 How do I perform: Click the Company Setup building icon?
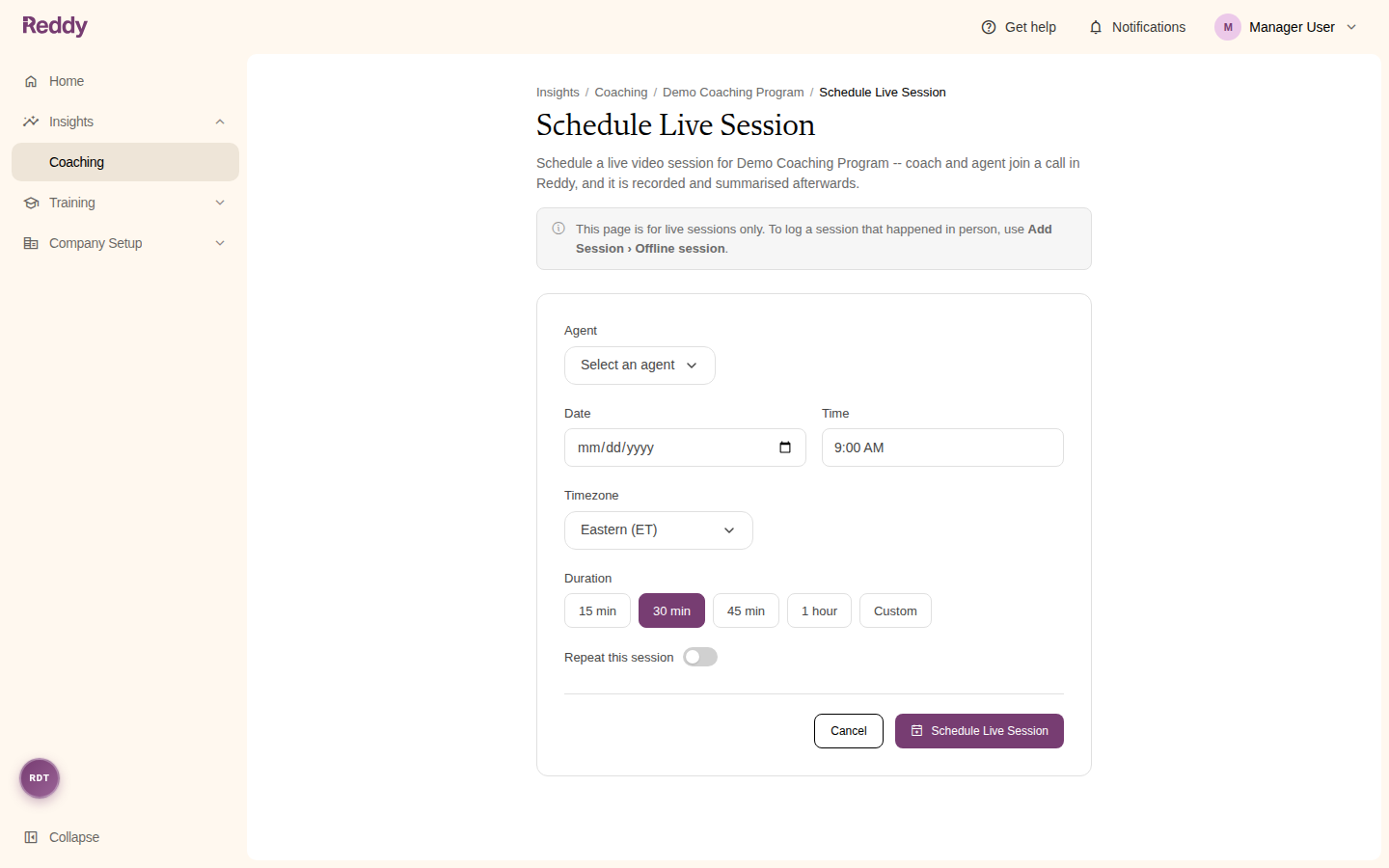pos(31,243)
